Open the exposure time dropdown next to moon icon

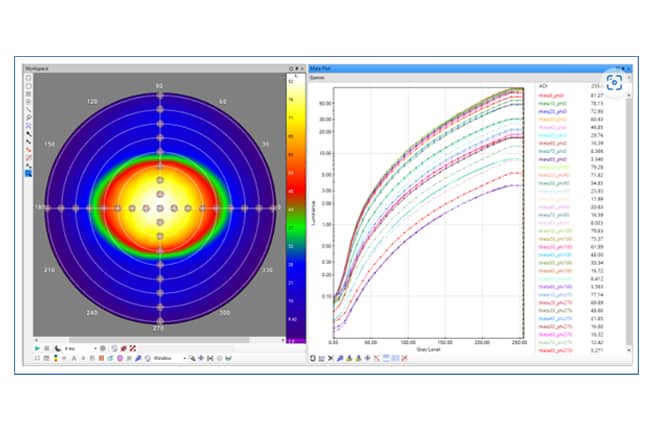tap(80, 348)
